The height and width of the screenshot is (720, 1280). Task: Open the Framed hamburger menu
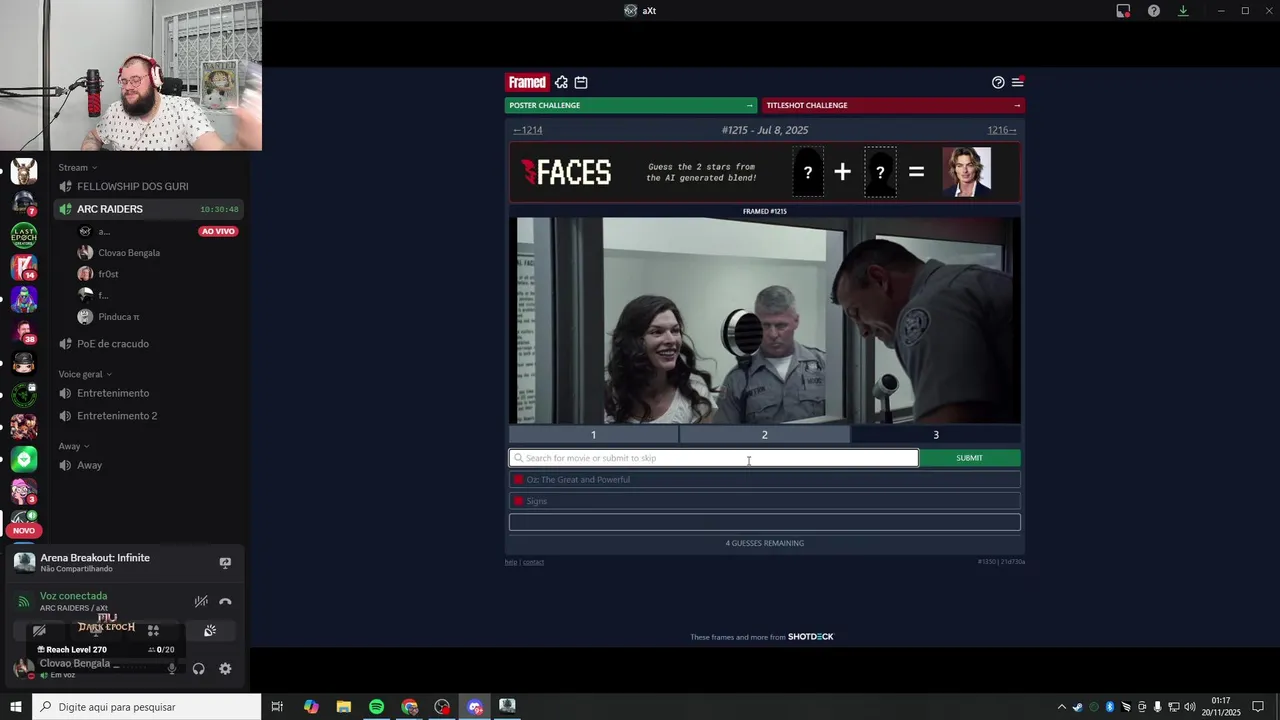1017,82
